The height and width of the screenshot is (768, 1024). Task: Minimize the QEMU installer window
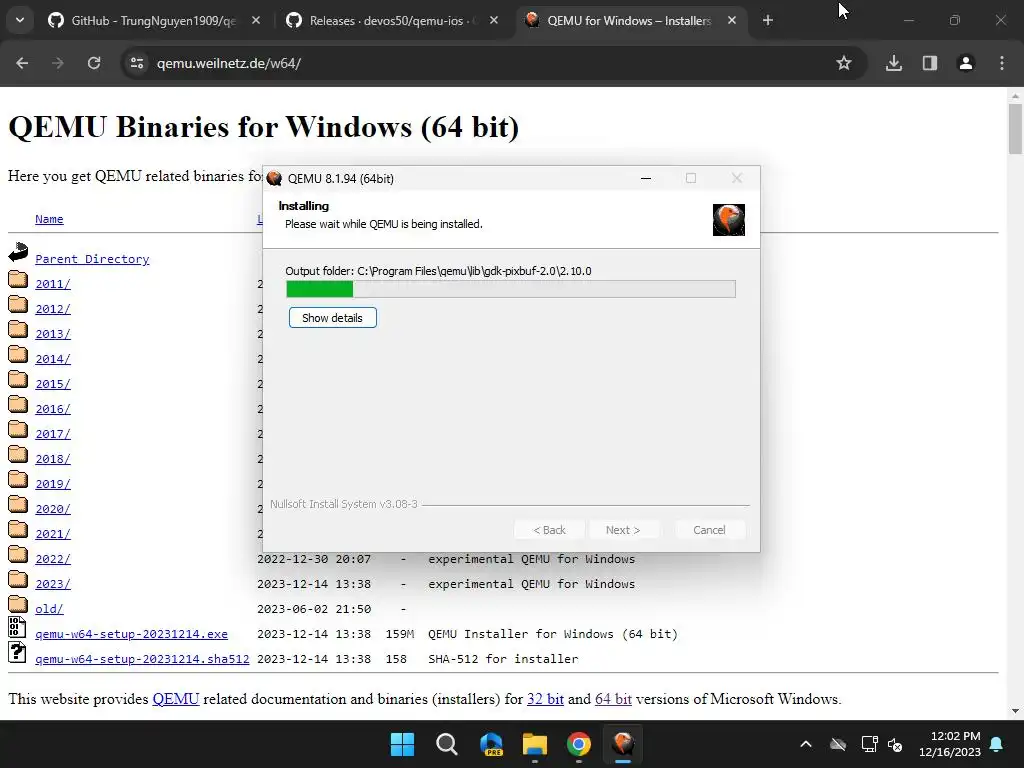646,178
